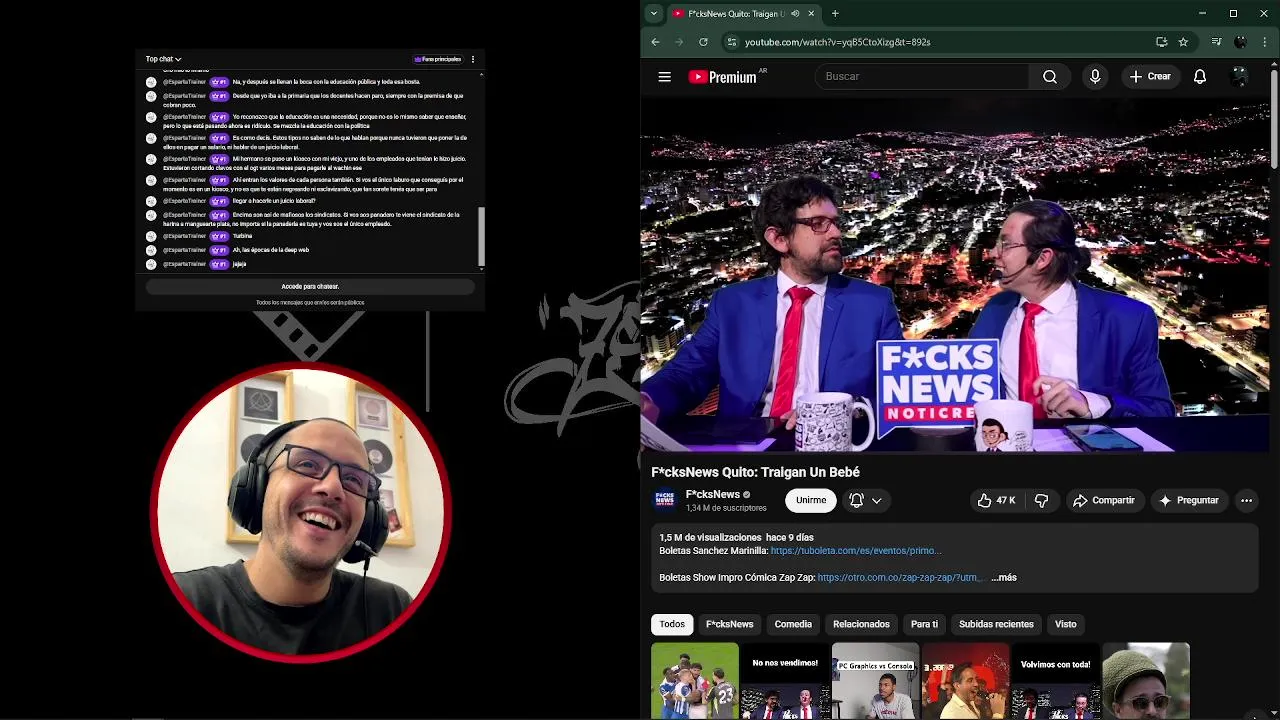
Task: Click the Crear button
Action: (1150, 76)
